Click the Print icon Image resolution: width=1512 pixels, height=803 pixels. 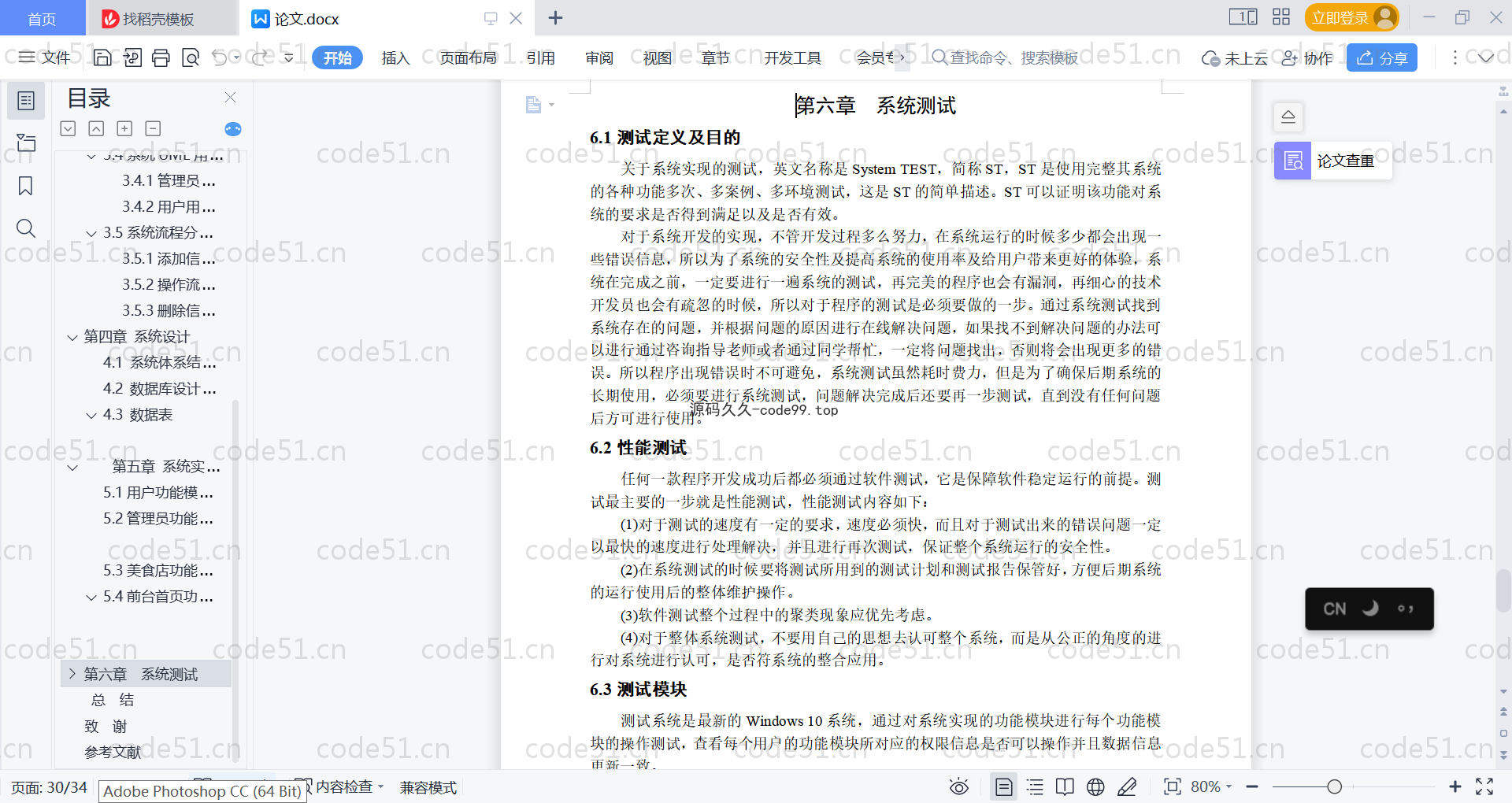click(161, 57)
